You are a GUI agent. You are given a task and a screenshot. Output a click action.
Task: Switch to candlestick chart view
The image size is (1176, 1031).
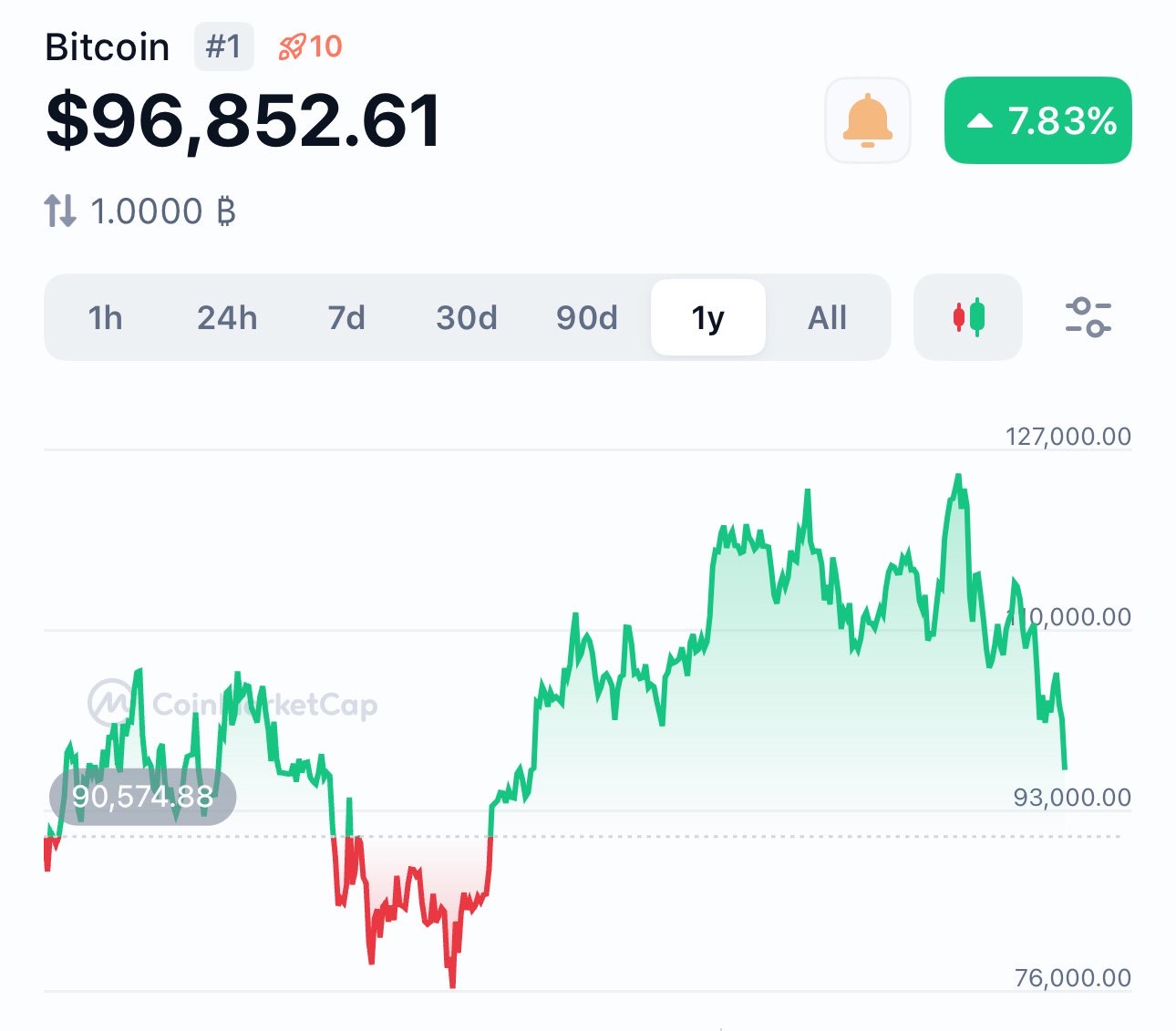click(x=968, y=317)
